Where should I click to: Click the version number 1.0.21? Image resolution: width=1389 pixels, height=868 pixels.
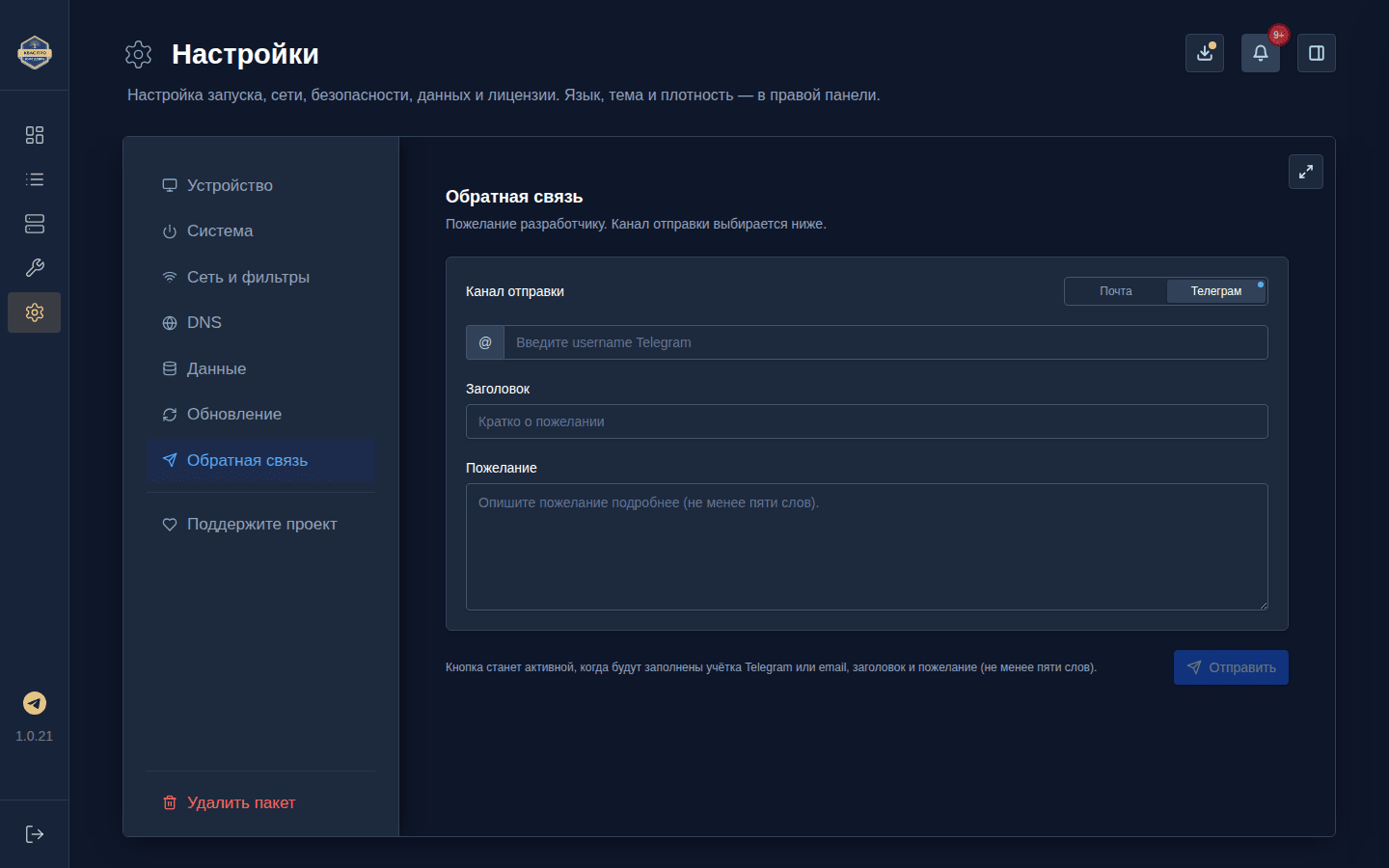point(35,736)
